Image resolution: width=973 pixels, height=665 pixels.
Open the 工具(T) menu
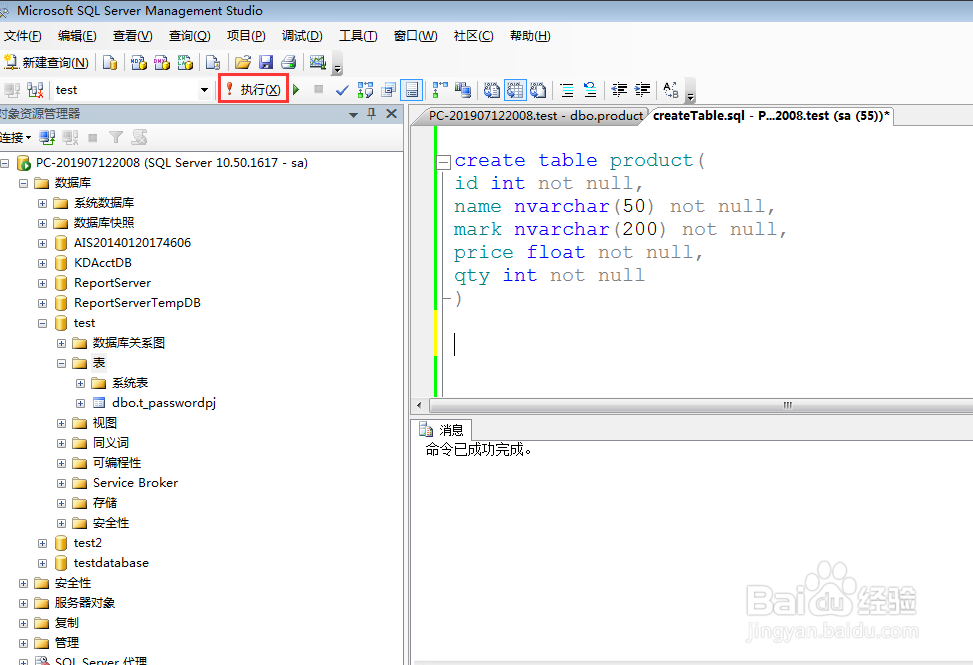pos(358,36)
